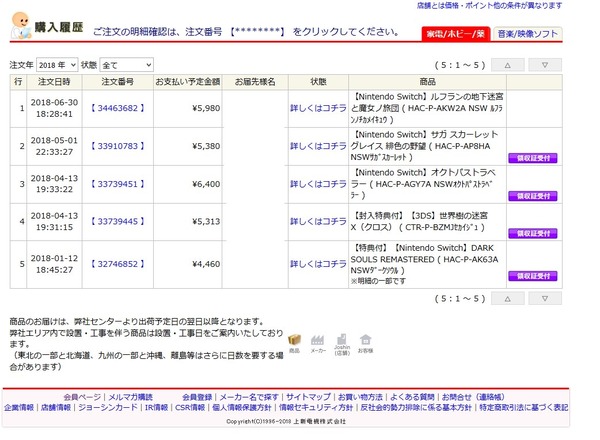Click the up arrow button below table
600x440 pixels.
click(507, 298)
